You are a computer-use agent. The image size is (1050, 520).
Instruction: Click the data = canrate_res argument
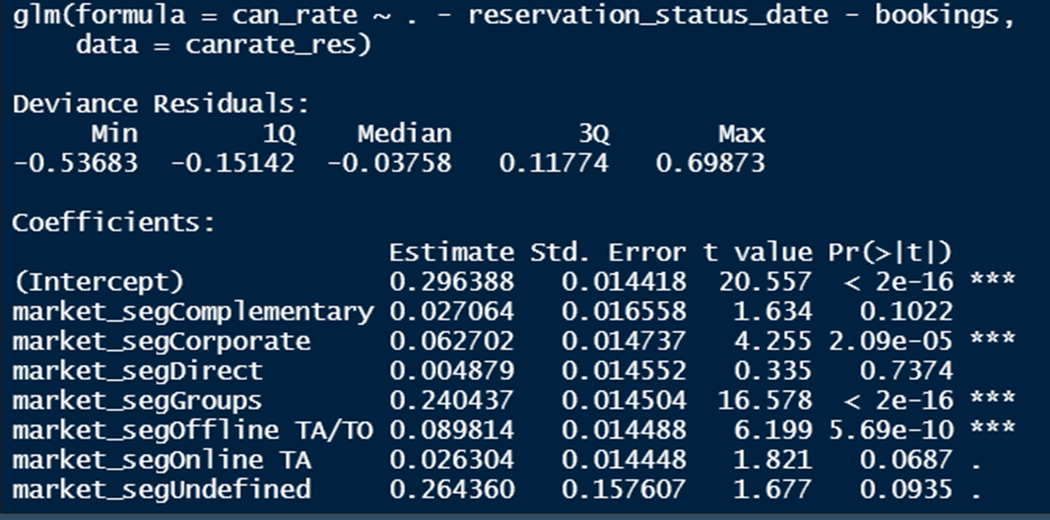pos(223,46)
